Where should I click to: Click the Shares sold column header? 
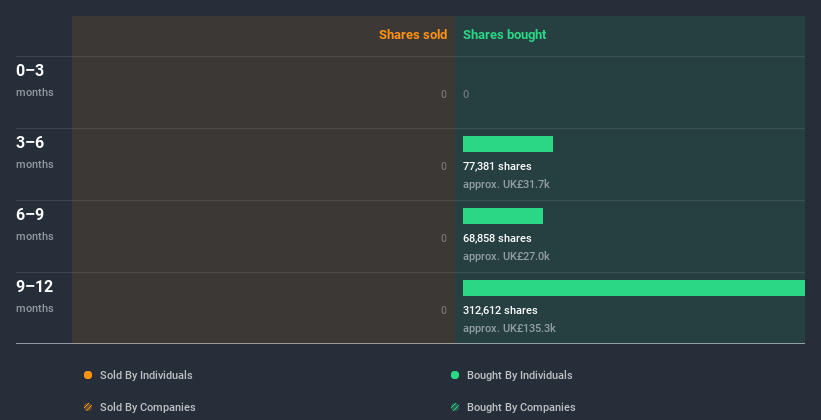[x=413, y=35]
